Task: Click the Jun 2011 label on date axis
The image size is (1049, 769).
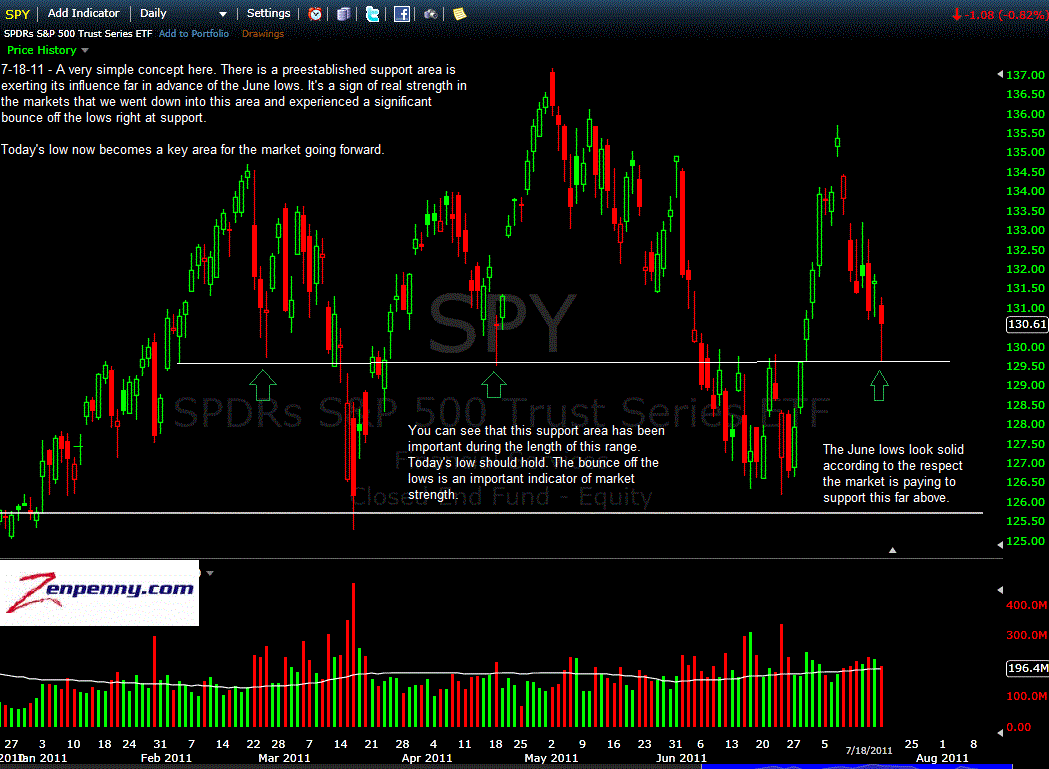Action: 681,758
